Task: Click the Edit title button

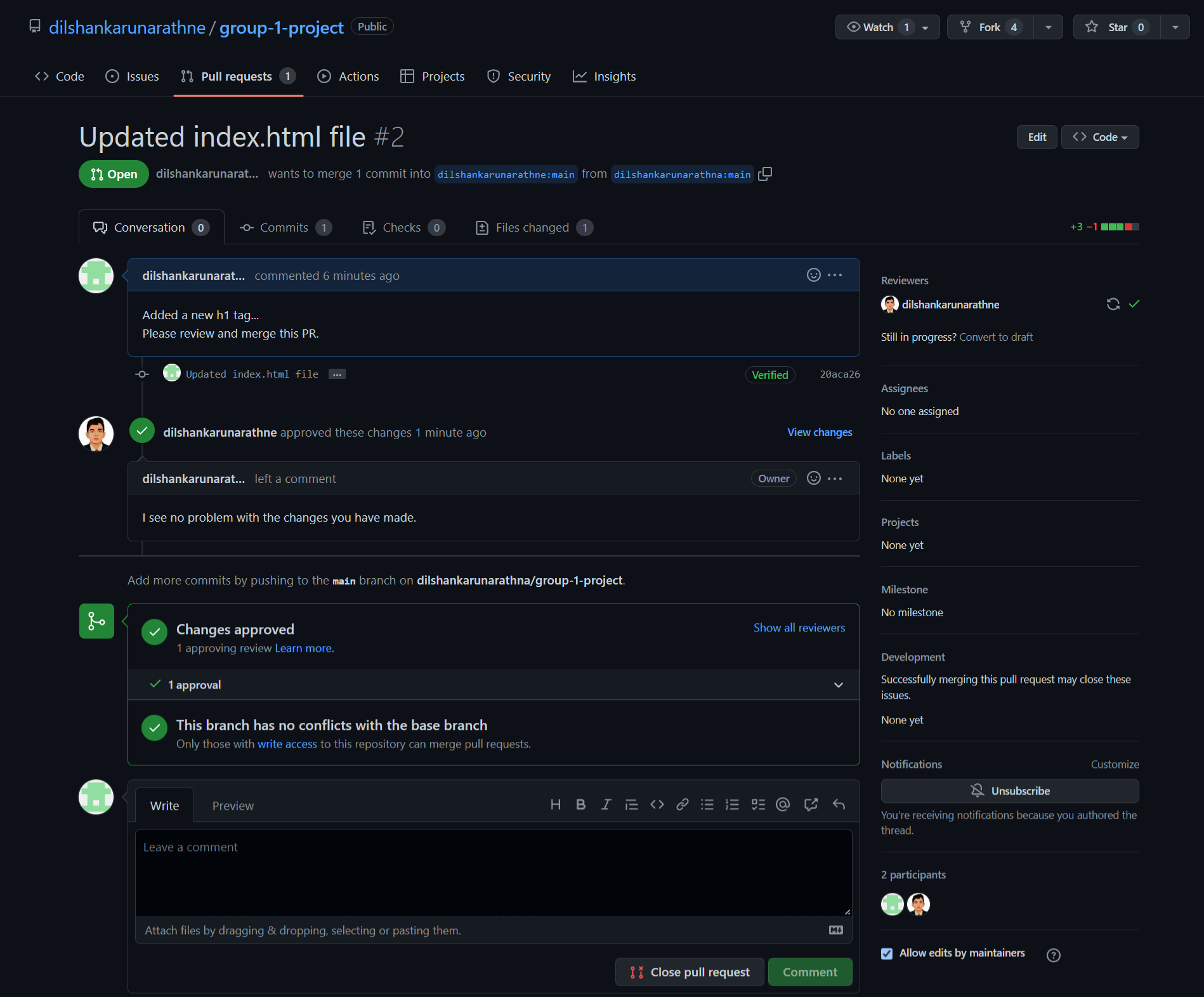Action: (x=1037, y=137)
